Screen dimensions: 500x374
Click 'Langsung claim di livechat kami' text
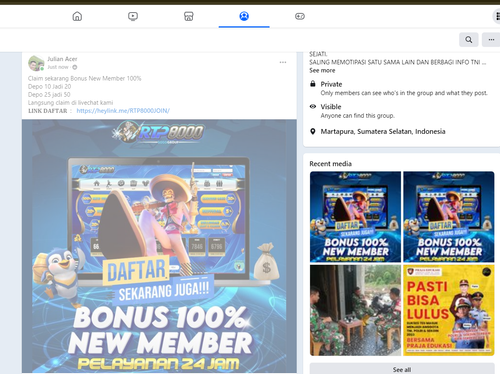[x=70, y=102]
